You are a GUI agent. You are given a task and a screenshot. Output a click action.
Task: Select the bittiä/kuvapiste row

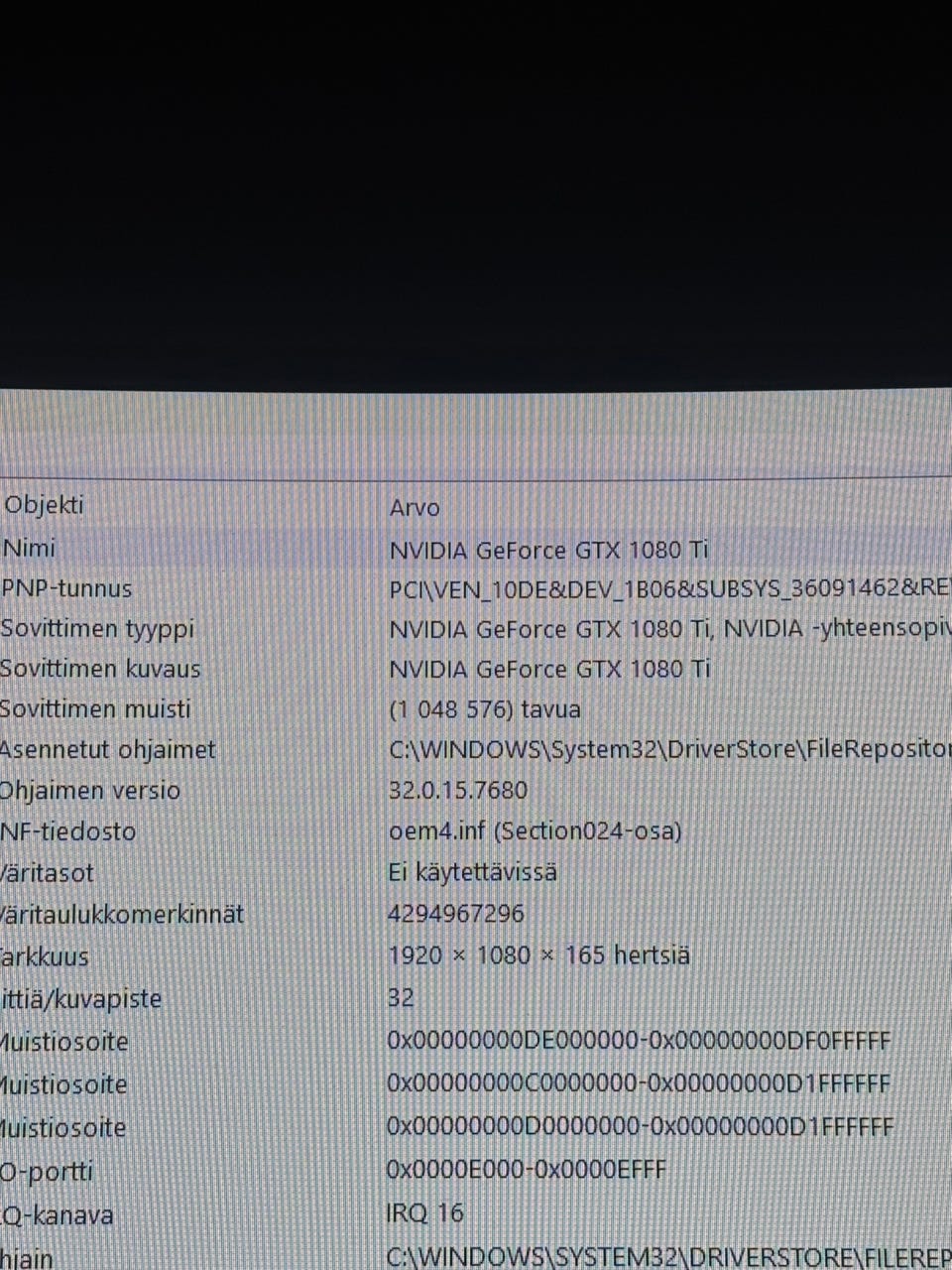tap(476, 998)
